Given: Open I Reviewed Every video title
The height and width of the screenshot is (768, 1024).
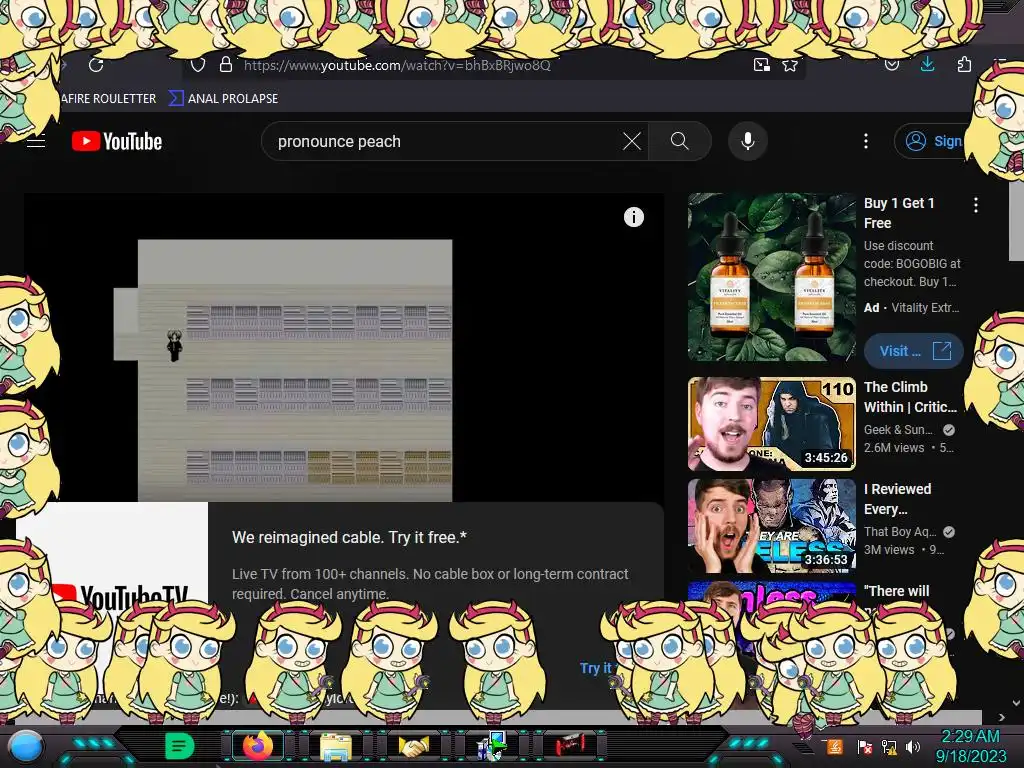Looking at the screenshot, I should pos(897,499).
